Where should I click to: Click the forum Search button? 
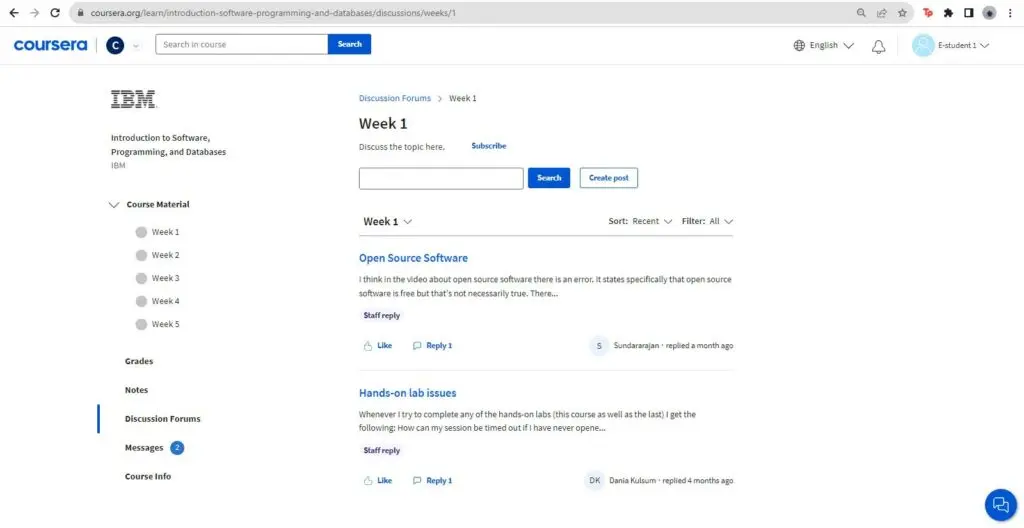coord(549,178)
